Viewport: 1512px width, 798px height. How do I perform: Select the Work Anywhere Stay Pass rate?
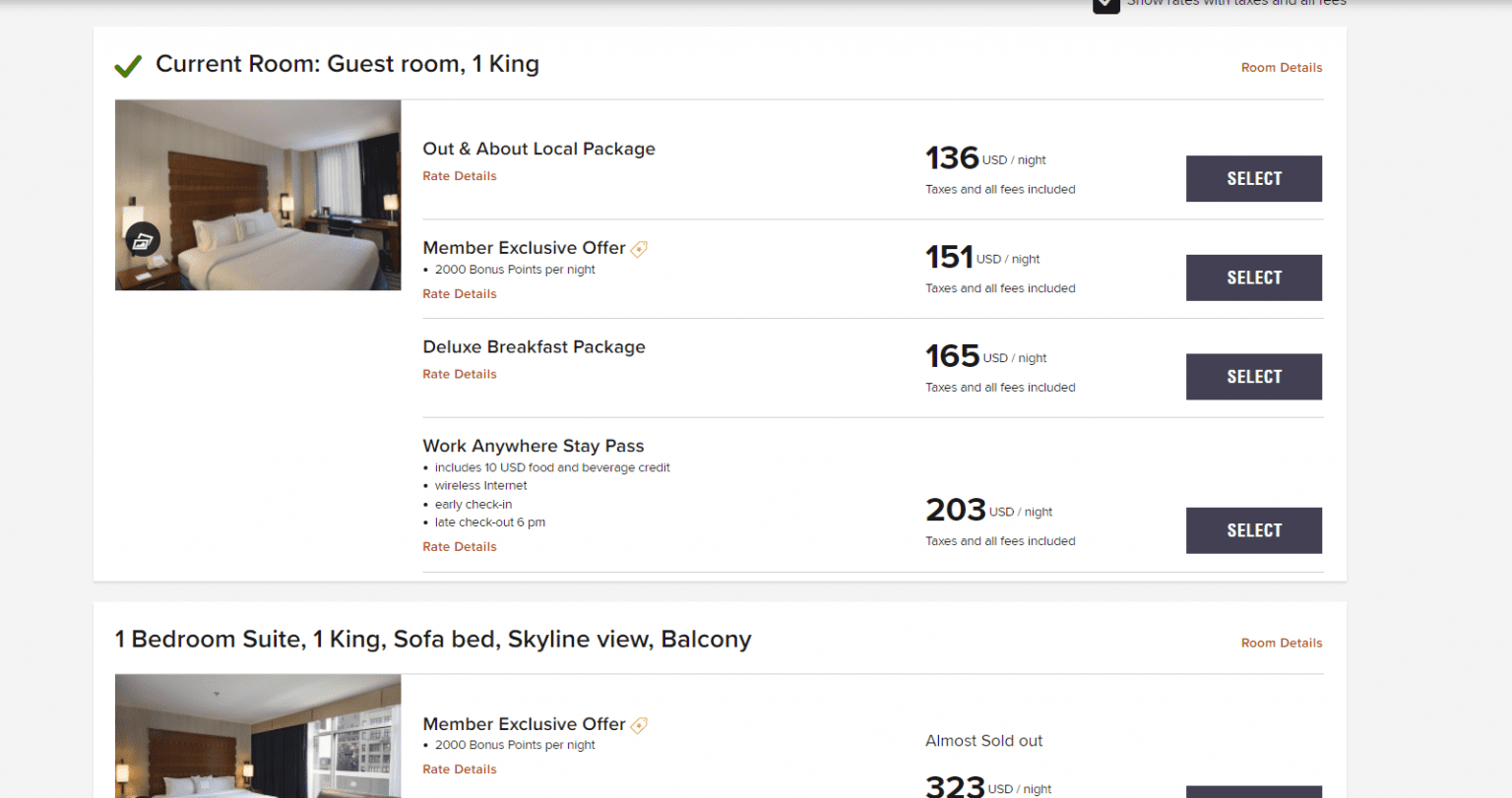[1254, 530]
